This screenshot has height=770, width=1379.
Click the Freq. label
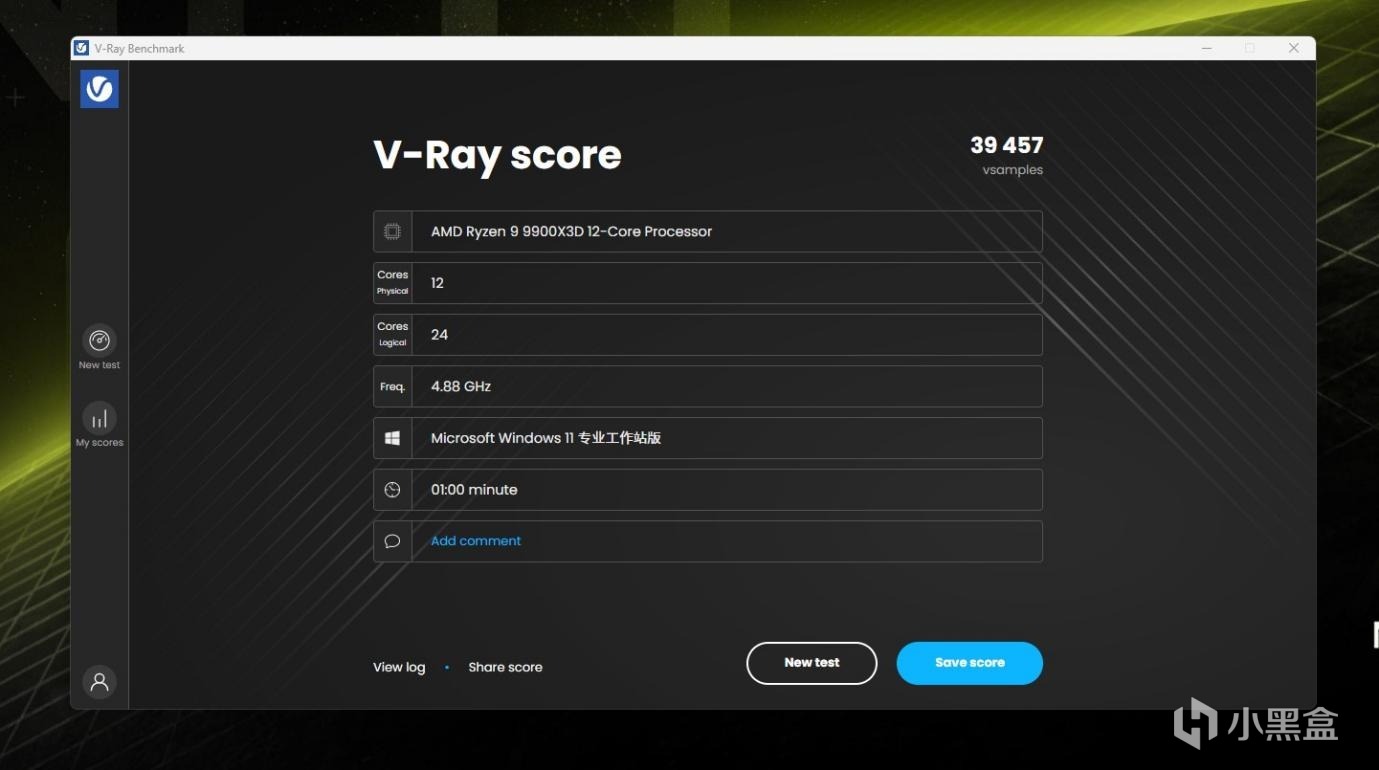(392, 386)
